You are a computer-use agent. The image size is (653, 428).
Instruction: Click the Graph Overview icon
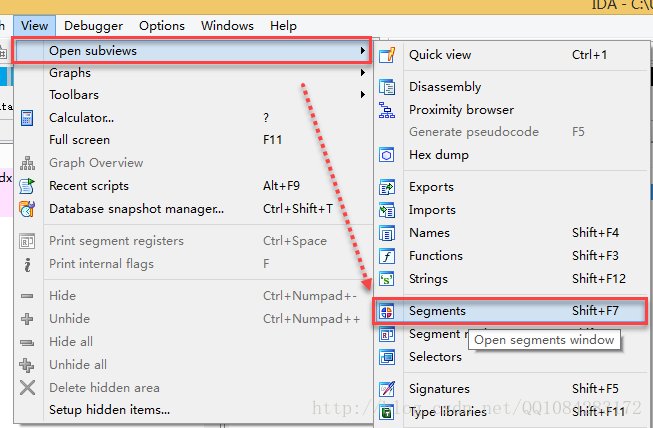27,163
